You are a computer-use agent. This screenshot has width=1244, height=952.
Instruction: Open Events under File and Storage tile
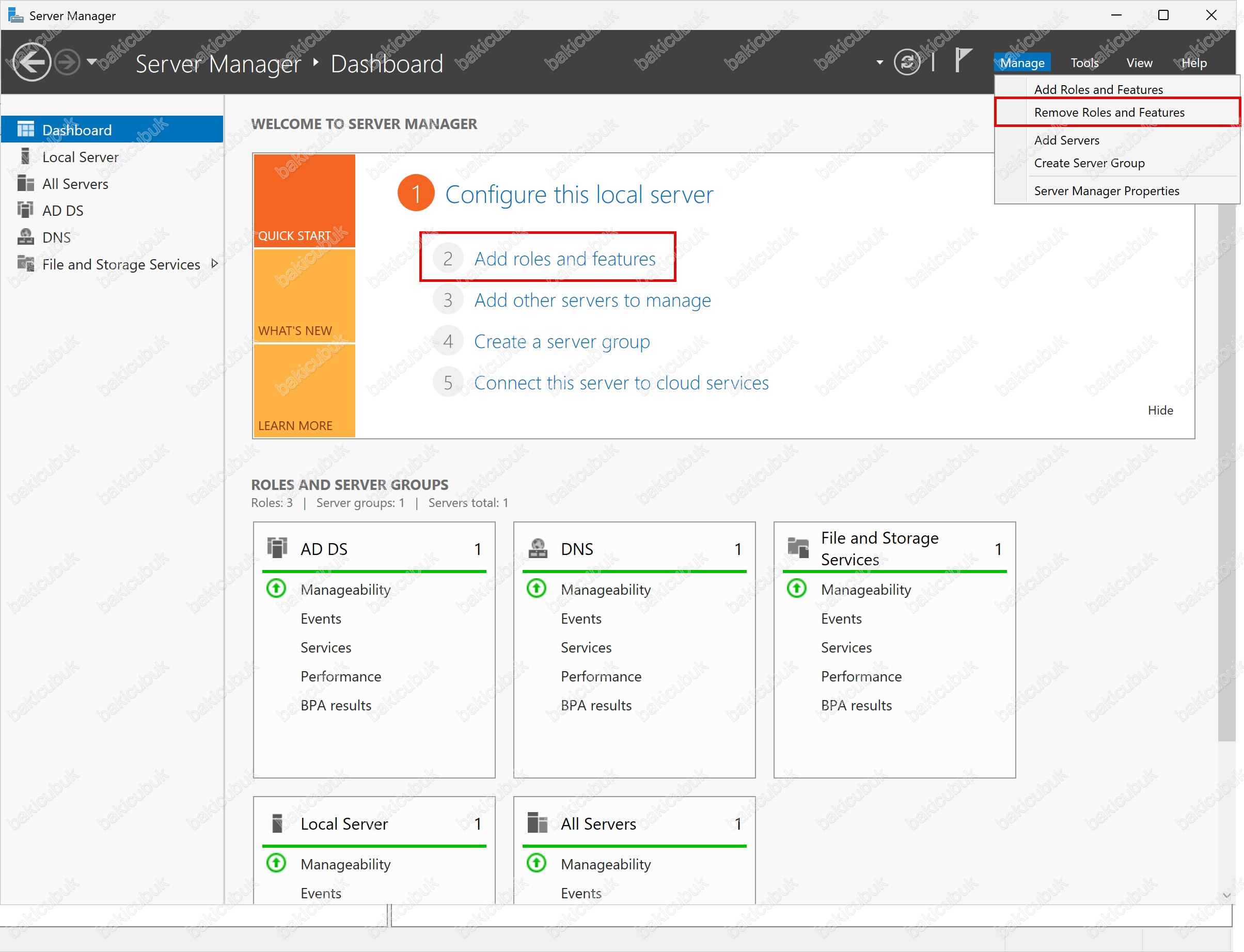[841, 618]
